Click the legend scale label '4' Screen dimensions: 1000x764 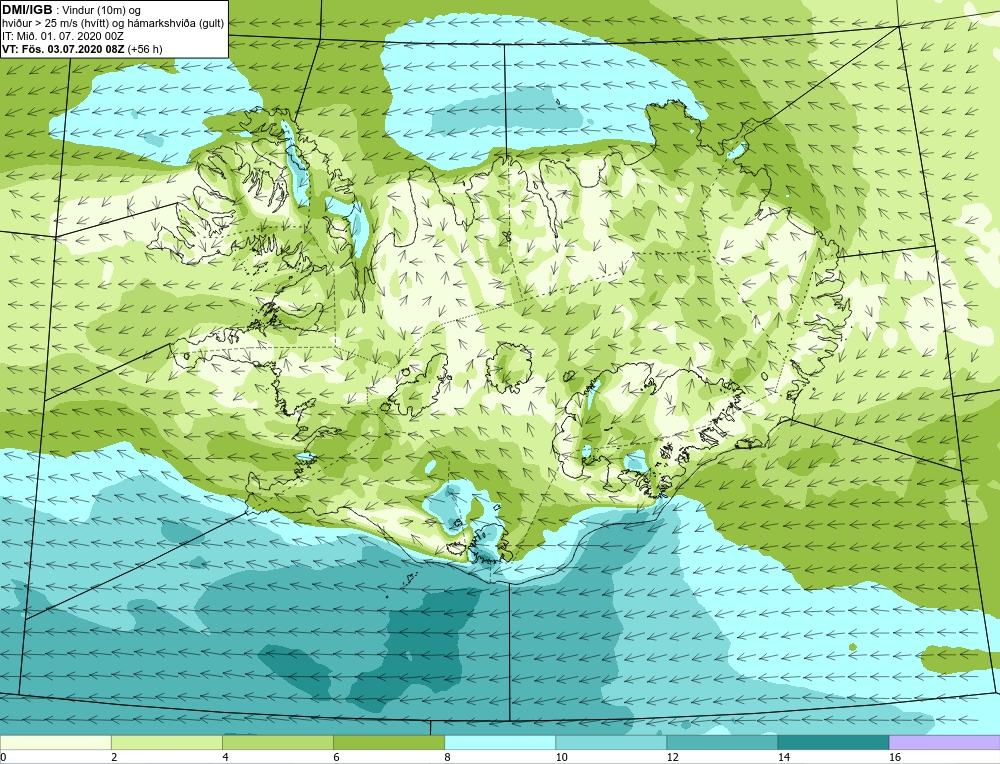click(225, 757)
